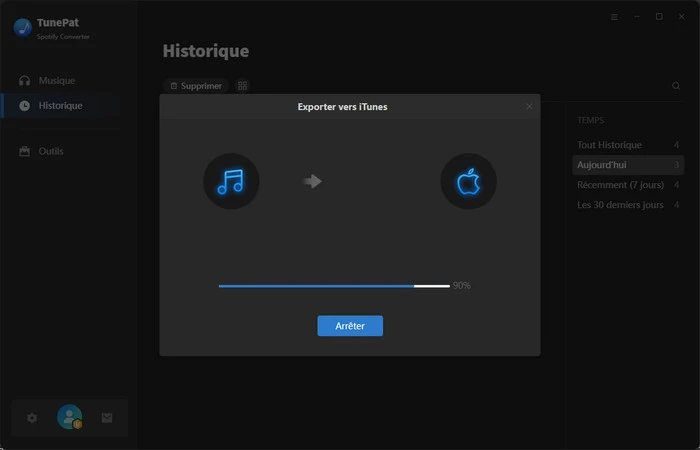Open the hamburger menu in title bar
This screenshot has width=700, height=450.
point(614,17)
